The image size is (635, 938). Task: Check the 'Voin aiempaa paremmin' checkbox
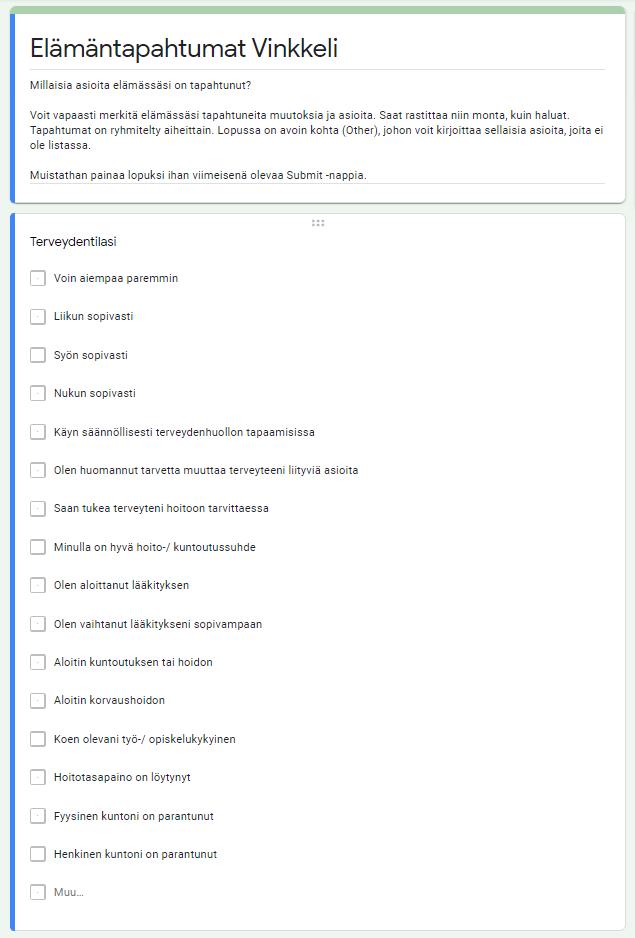[38, 278]
